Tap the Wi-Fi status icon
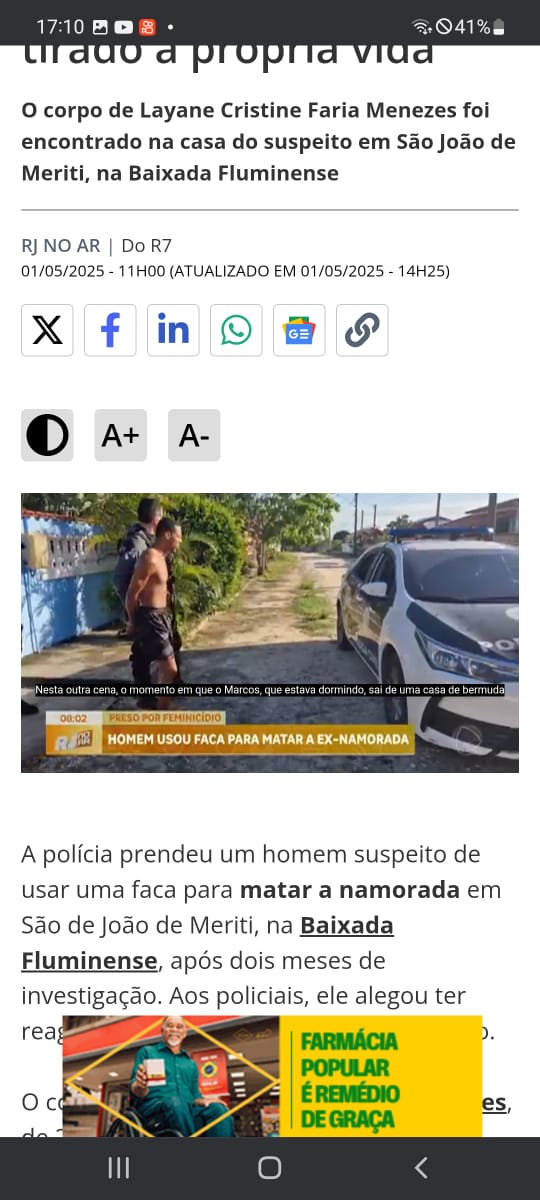The height and width of the screenshot is (1200, 540). (422, 27)
